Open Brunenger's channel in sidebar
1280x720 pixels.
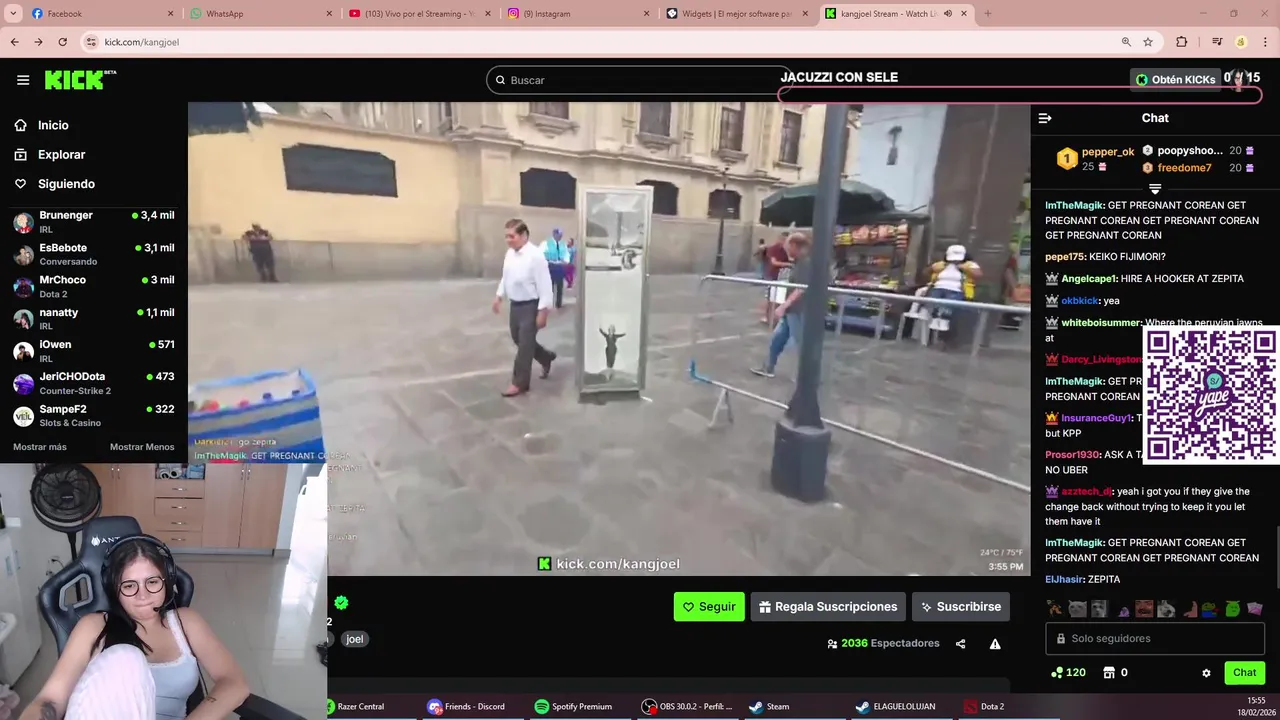[94, 222]
